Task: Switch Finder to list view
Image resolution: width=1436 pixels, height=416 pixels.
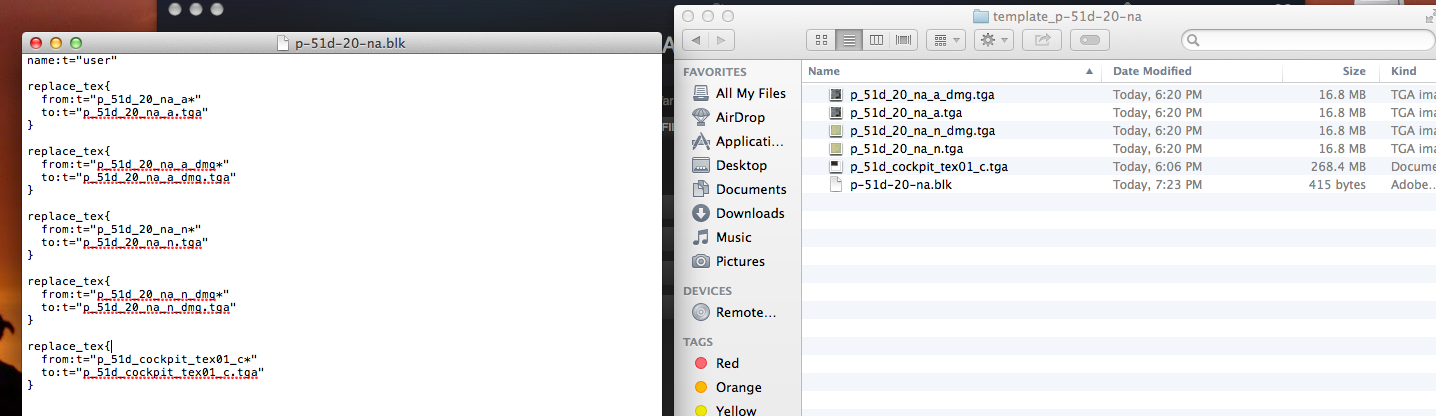Action: pos(849,40)
